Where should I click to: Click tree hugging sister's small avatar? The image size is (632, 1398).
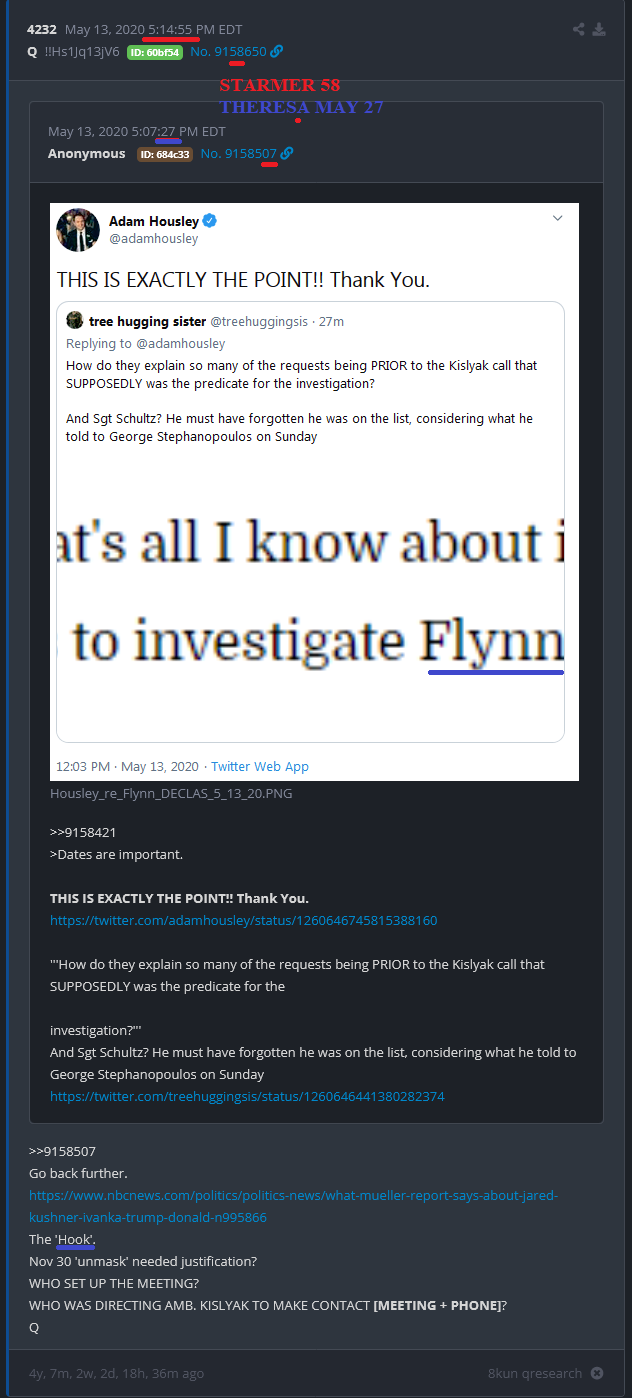coord(75,321)
